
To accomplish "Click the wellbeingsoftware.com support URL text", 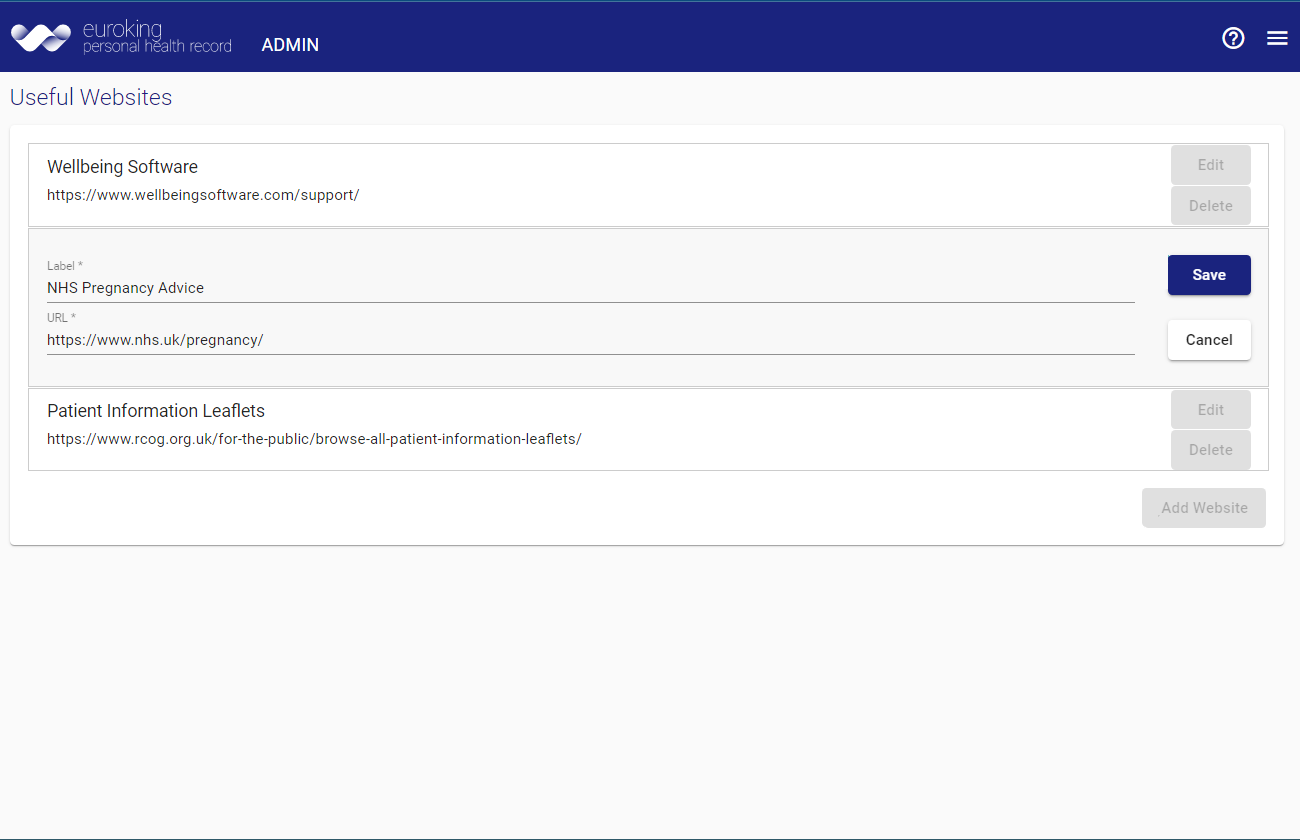I will 203,195.
